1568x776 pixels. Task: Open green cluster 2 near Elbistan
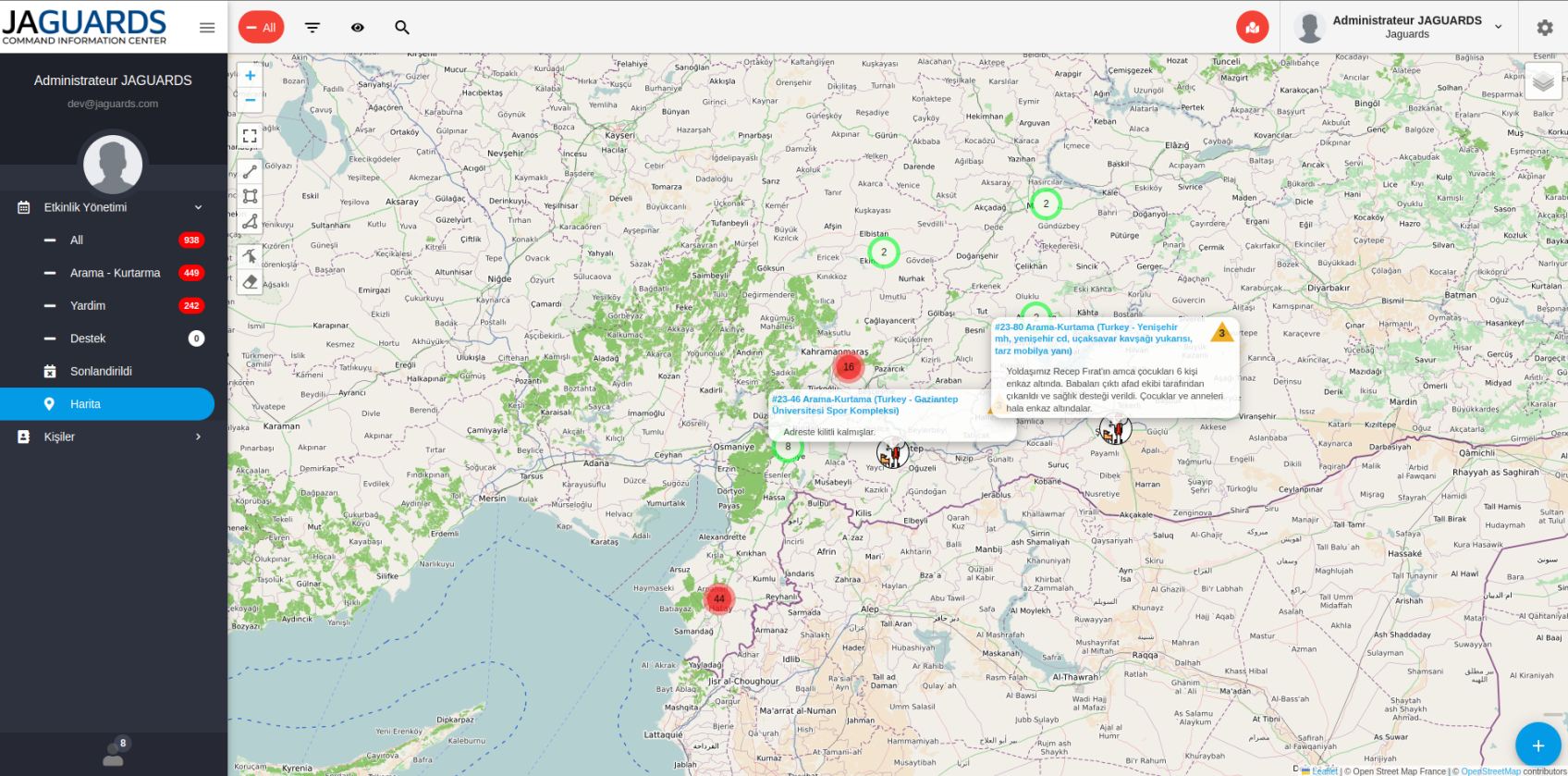click(x=883, y=252)
